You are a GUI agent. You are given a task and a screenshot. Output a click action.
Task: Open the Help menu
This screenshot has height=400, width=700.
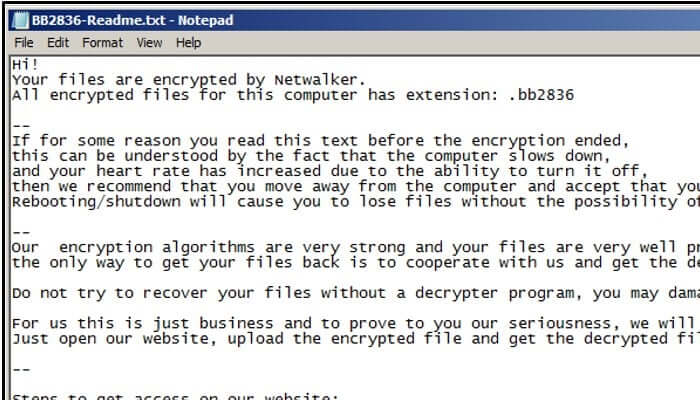[188, 43]
